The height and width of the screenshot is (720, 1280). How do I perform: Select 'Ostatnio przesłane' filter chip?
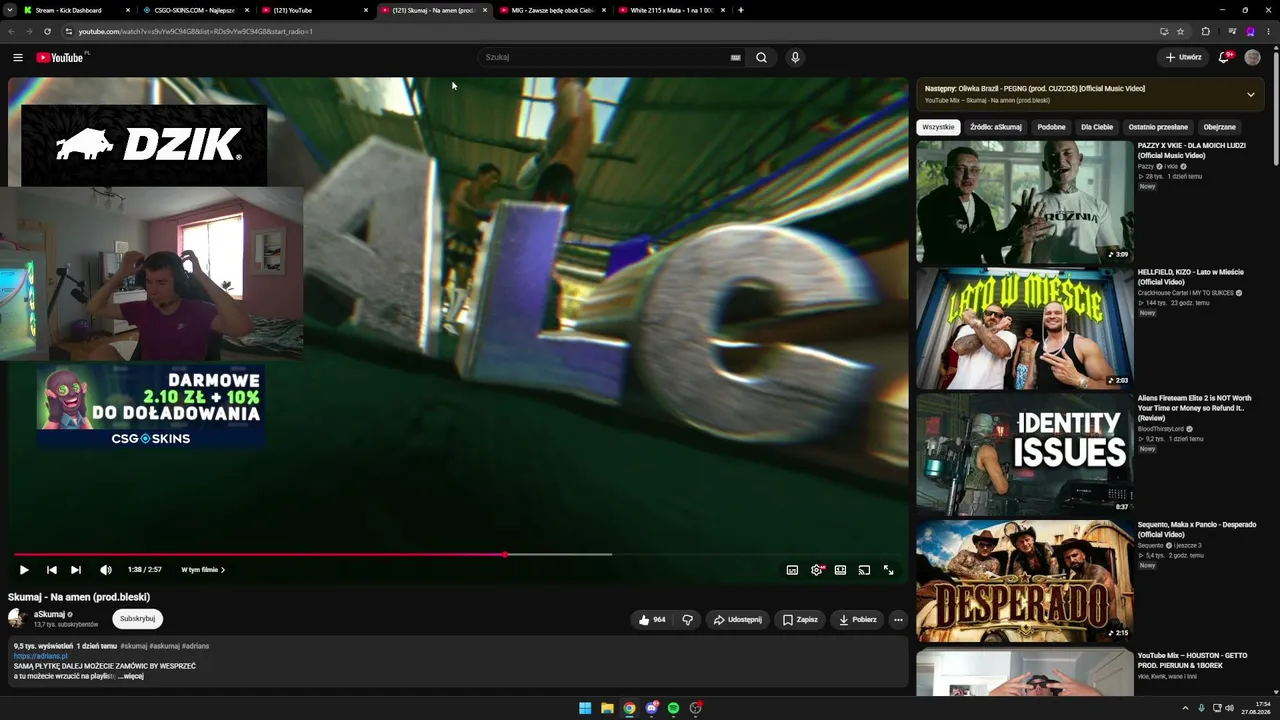click(1158, 127)
